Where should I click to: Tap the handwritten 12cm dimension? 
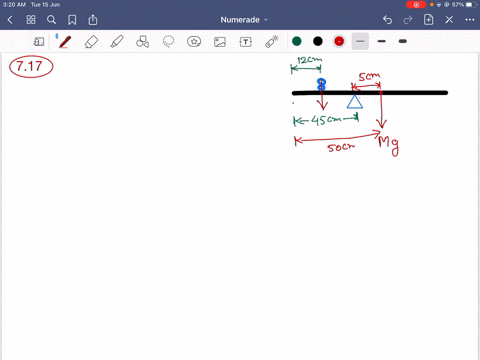[309, 60]
